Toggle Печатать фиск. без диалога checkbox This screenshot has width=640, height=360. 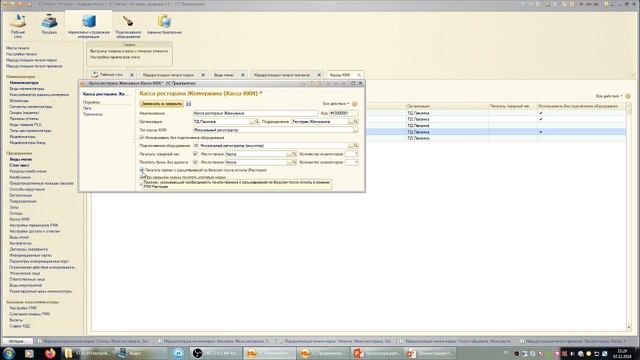tap(195, 162)
